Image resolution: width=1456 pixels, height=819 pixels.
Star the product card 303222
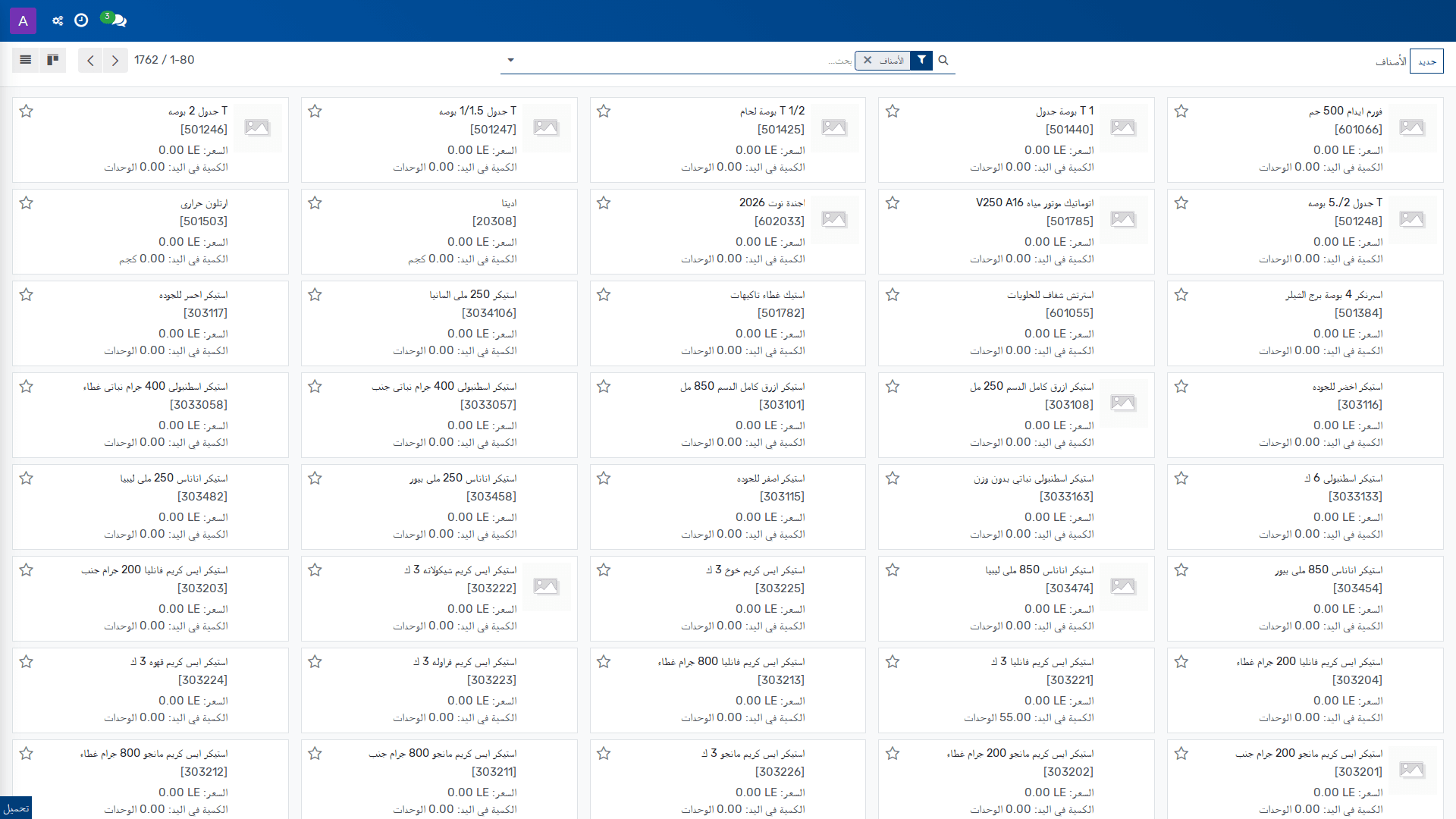pos(315,570)
